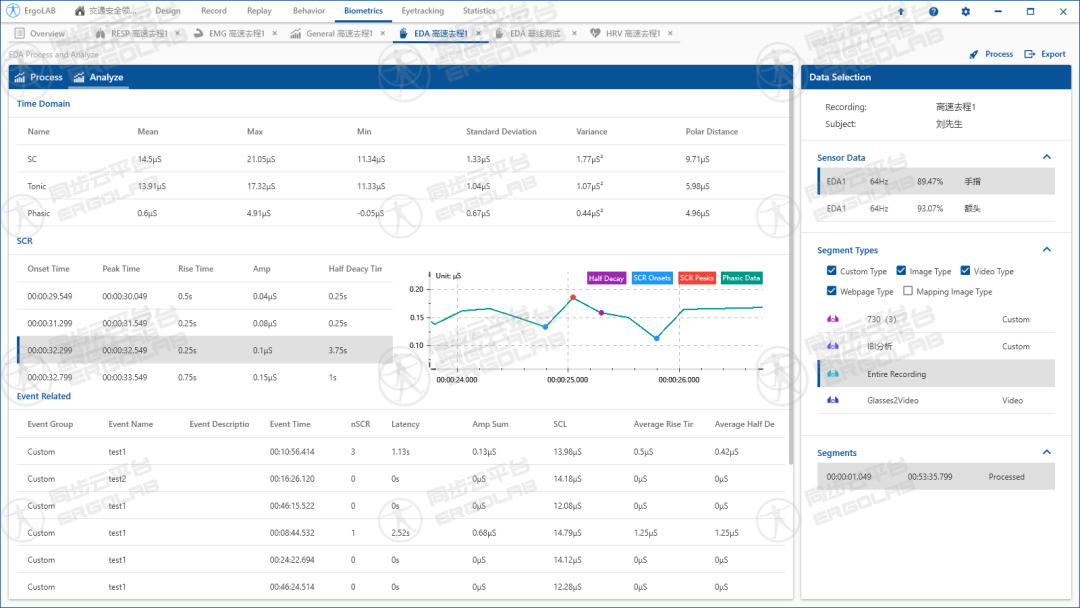Open the Eyetracking menu tab
The height and width of the screenshot is (608, 1080).
pos(424,11)
